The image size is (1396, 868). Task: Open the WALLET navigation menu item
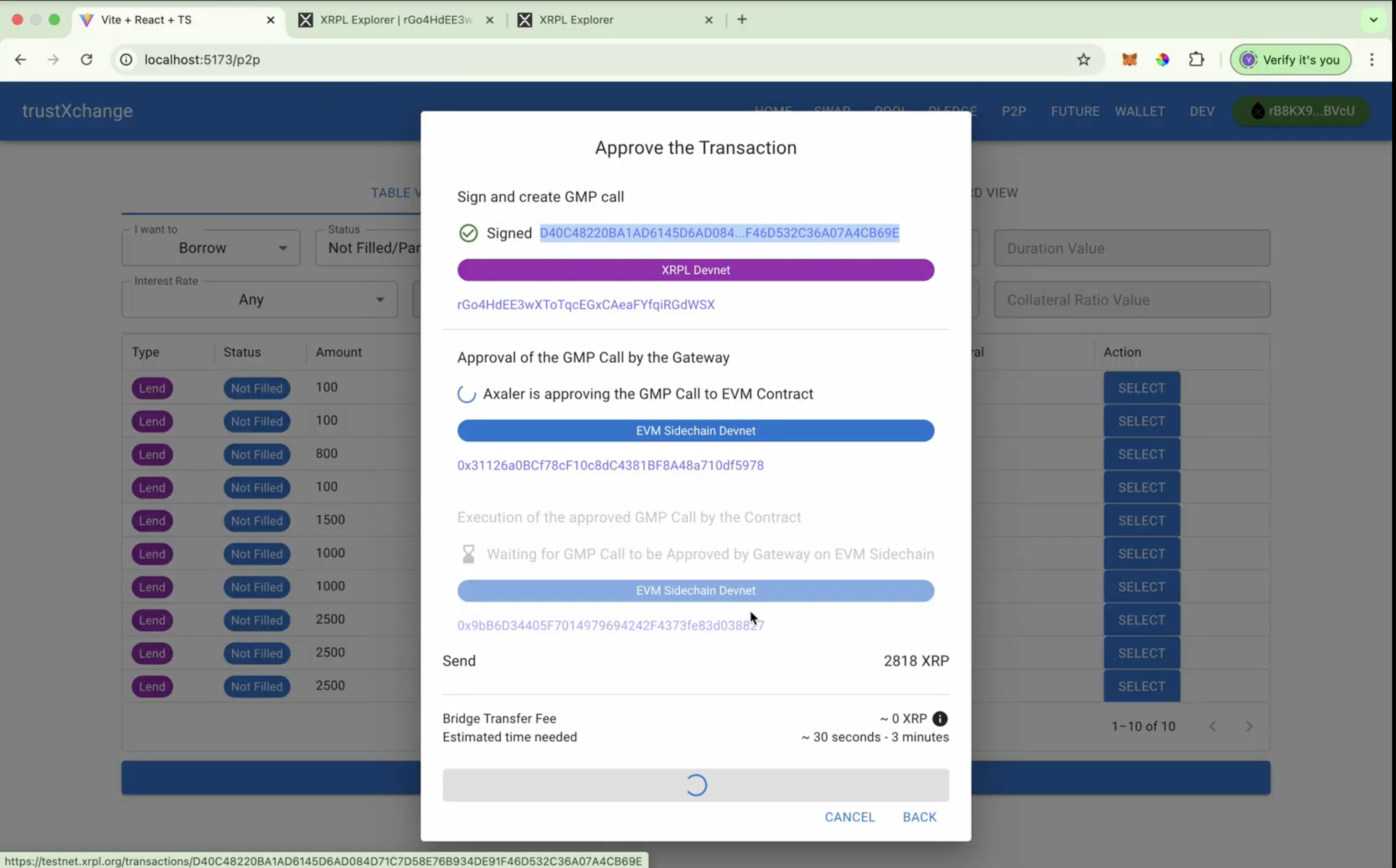[x=1139, y=111]
